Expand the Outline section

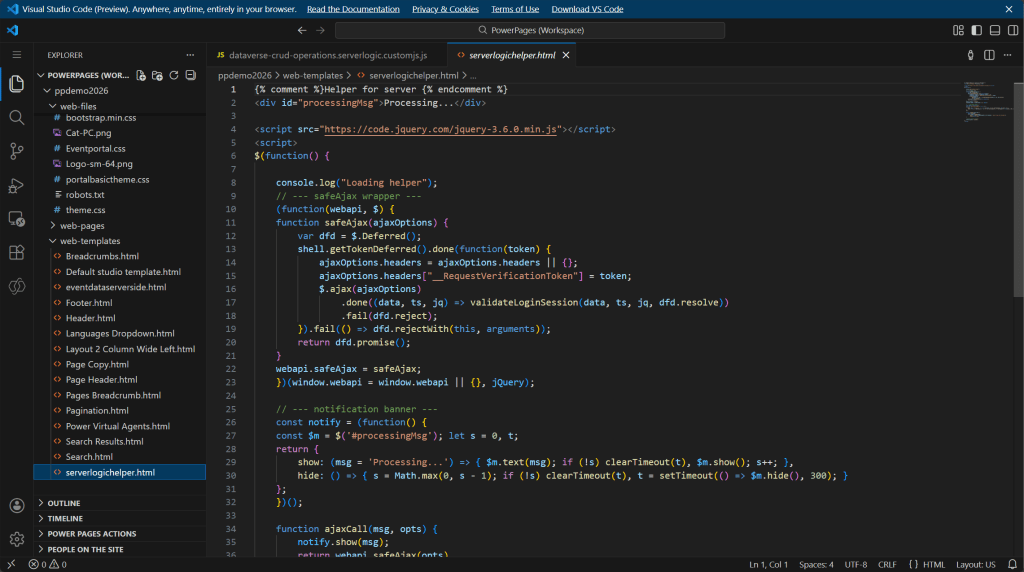point(64,503)
